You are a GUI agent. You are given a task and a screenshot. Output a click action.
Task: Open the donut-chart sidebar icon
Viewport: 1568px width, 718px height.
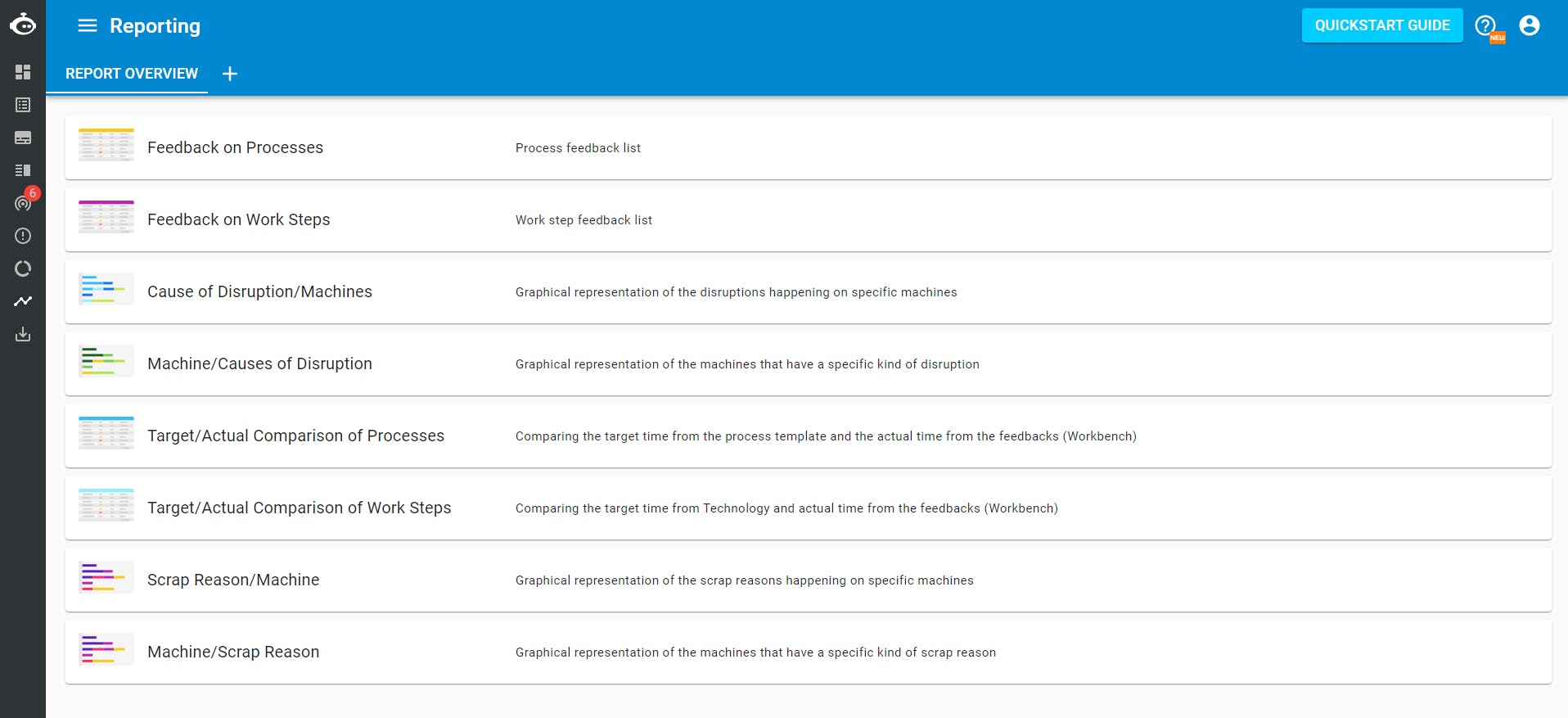[23, 269]
